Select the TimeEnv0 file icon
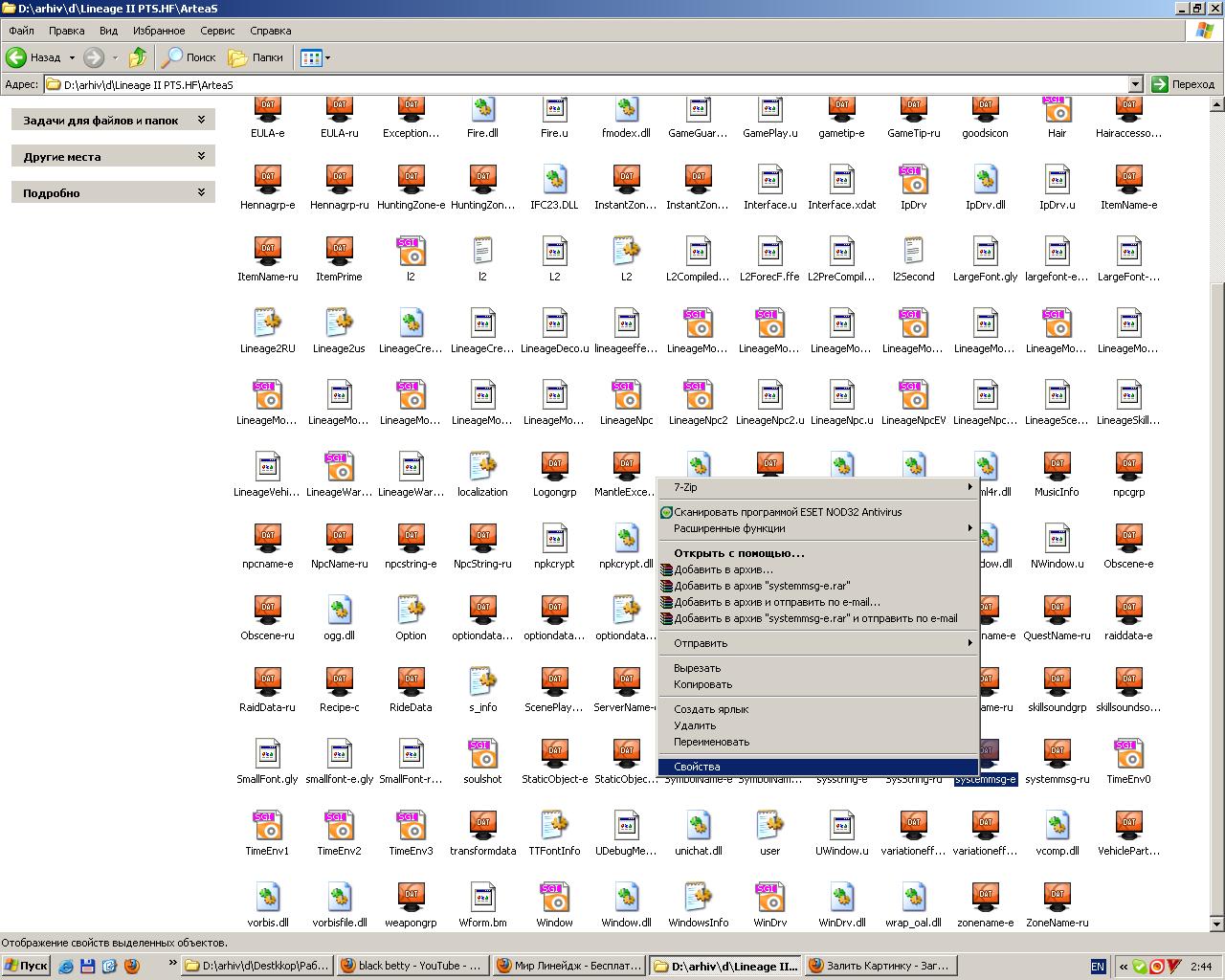 pos(1128,754)
